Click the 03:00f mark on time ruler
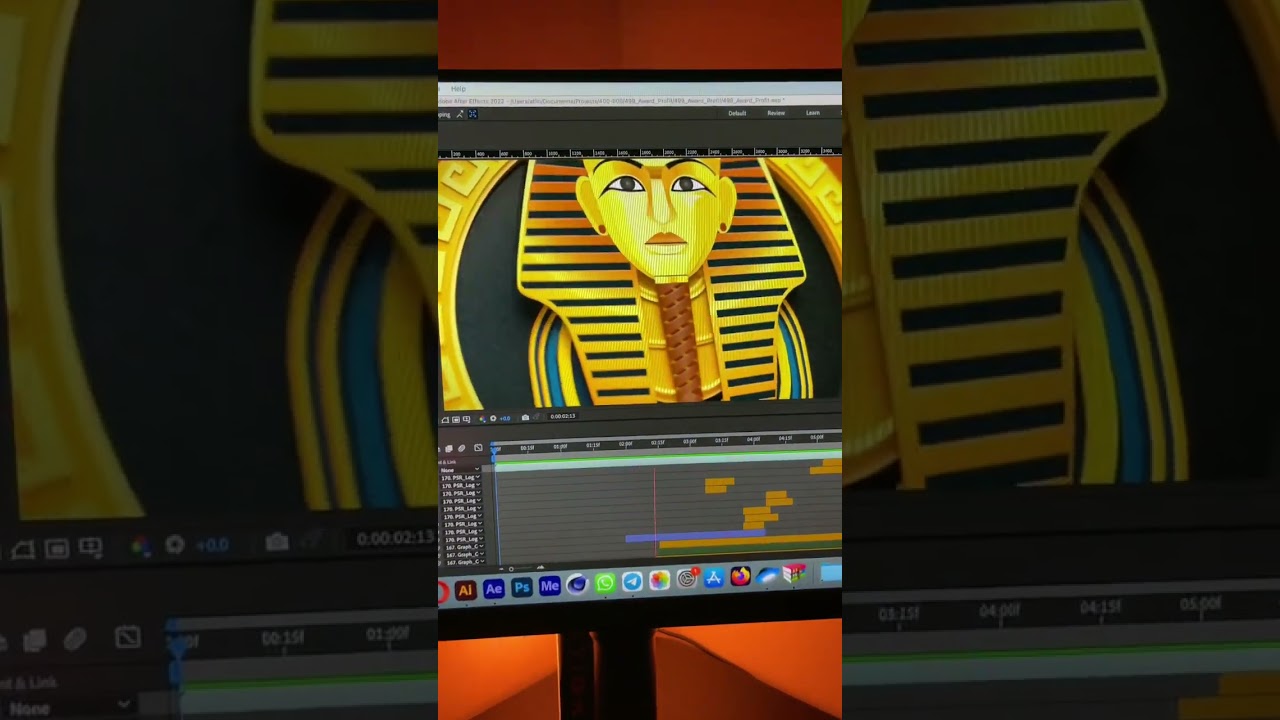The width and height of the screenshot is (1280, 720). [x=689, y=442]
